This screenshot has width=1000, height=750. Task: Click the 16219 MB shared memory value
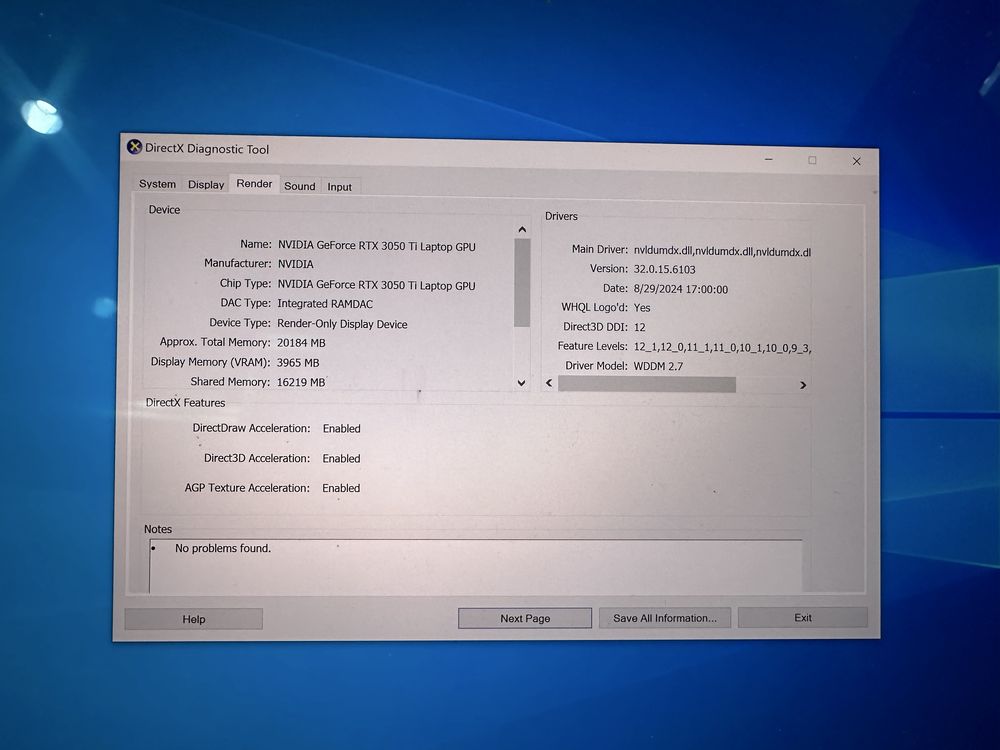point(301,382)
